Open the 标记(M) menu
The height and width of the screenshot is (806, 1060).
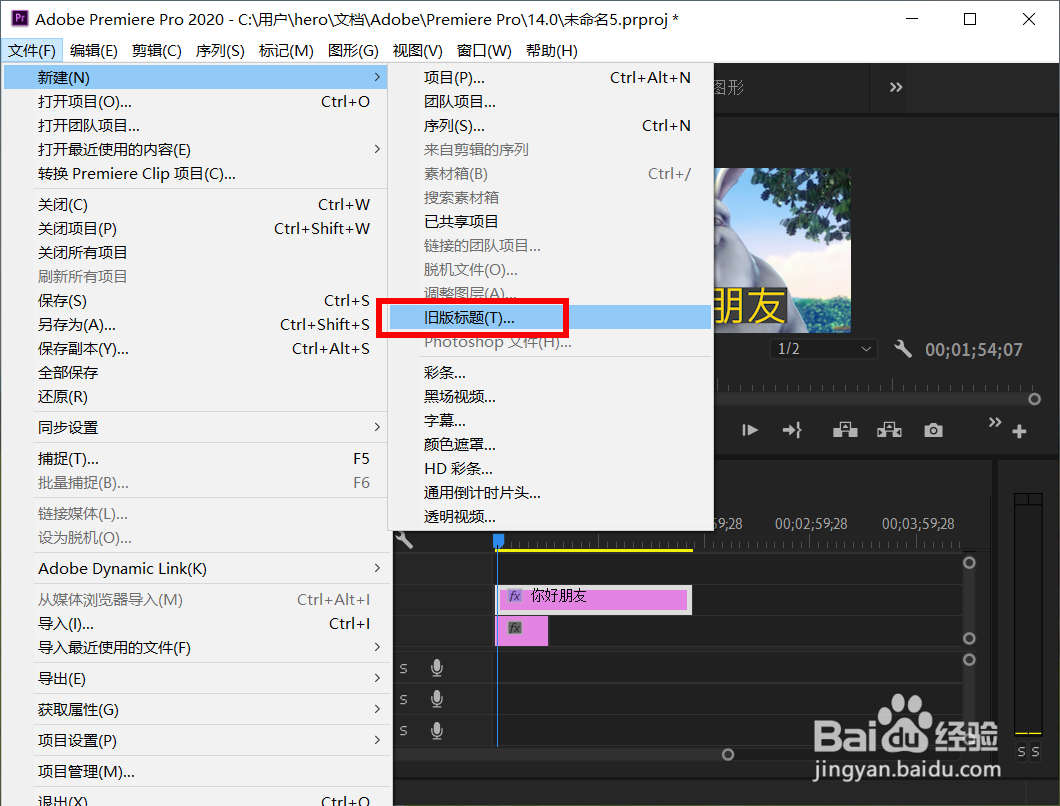coord(287,51)
